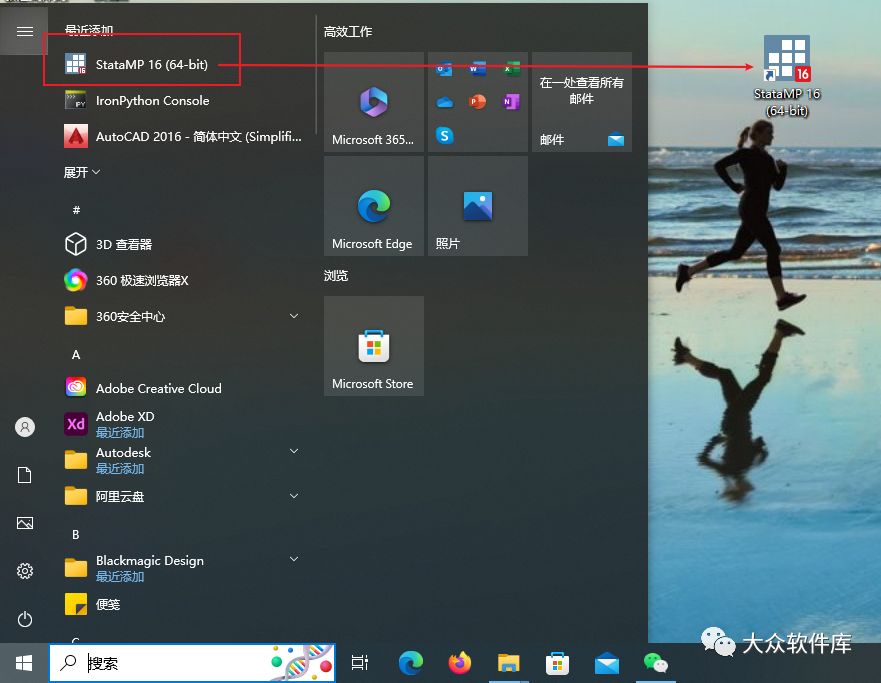Open Skype icon in Office tile group
881x683 pixels.
(444, 135)
